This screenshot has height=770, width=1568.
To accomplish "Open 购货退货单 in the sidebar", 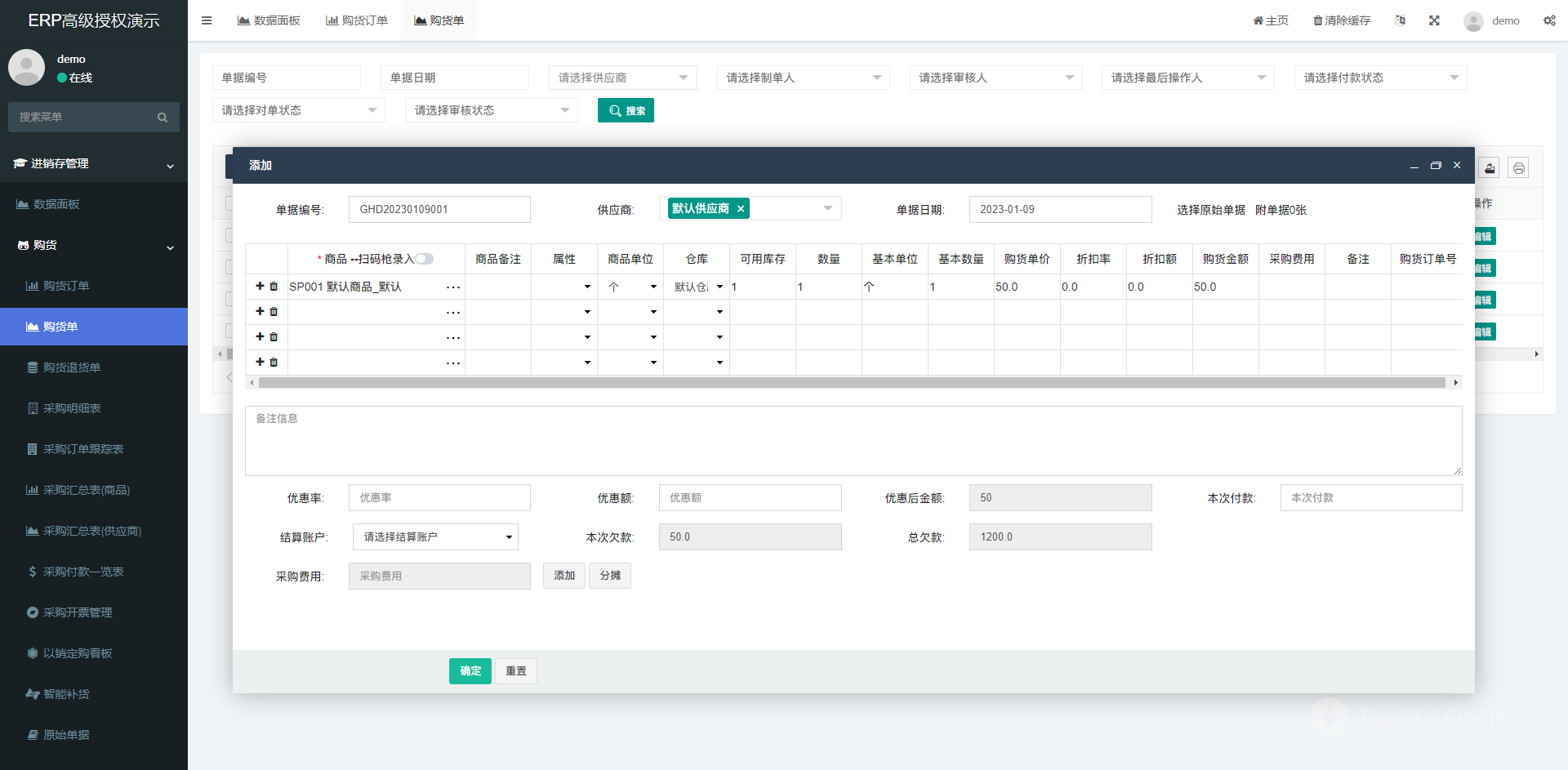I will (72, 367).
